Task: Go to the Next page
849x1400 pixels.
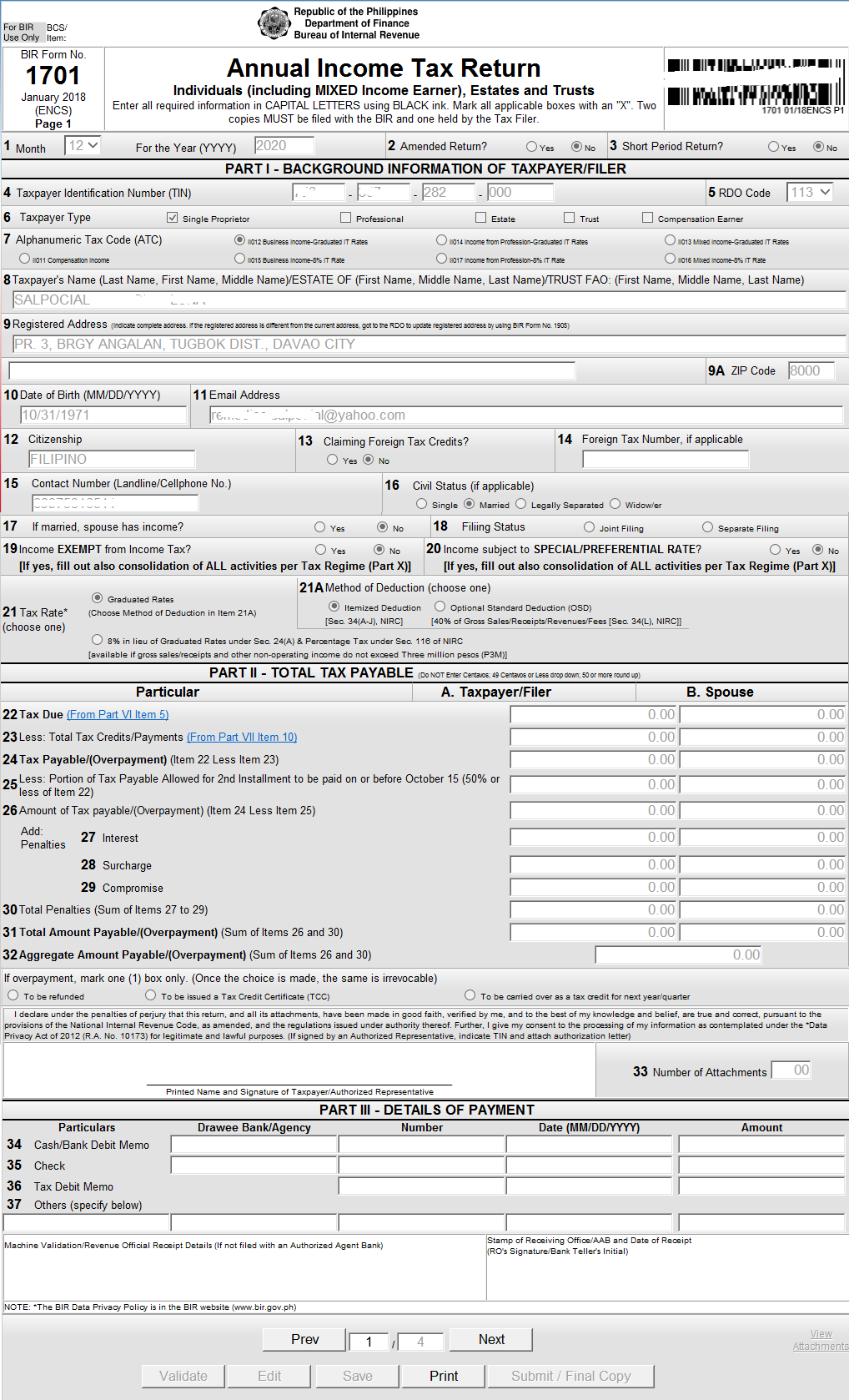Action: point(491,1339)
